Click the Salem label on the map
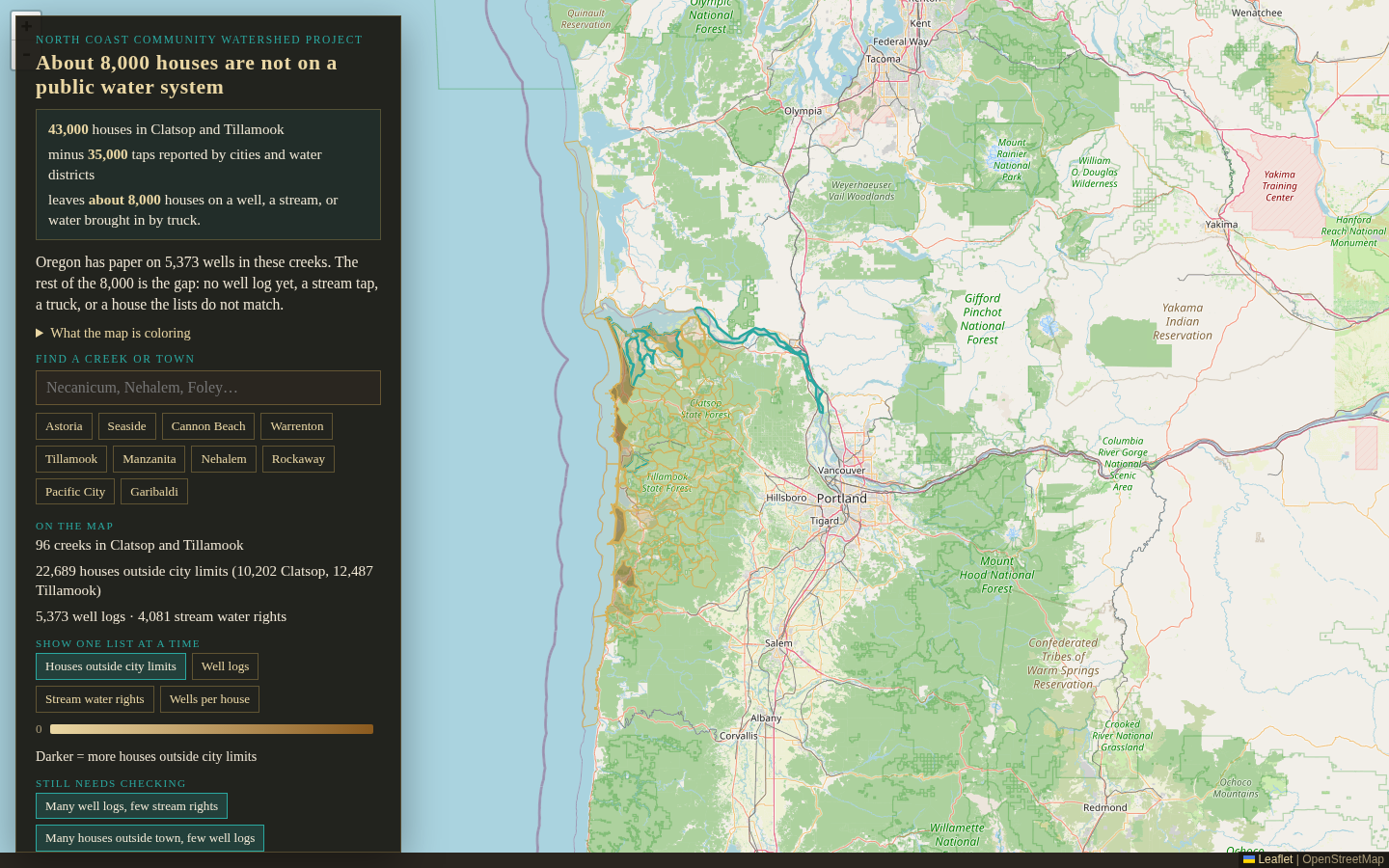 (778, 643)
